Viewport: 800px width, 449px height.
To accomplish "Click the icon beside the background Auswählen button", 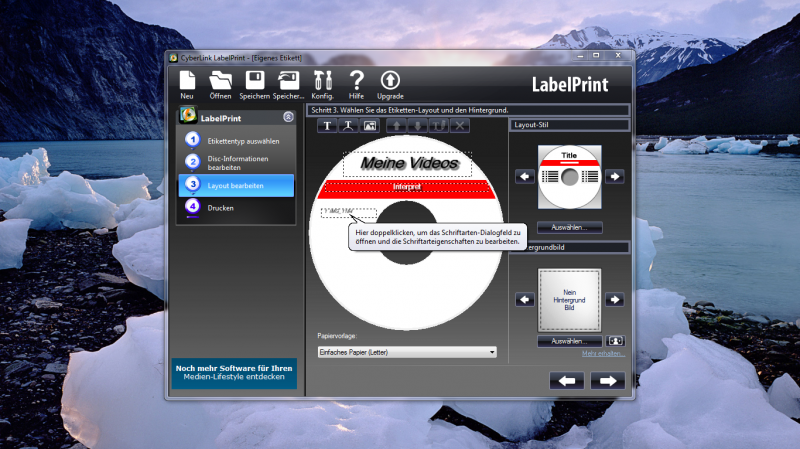I will point(615,341).
